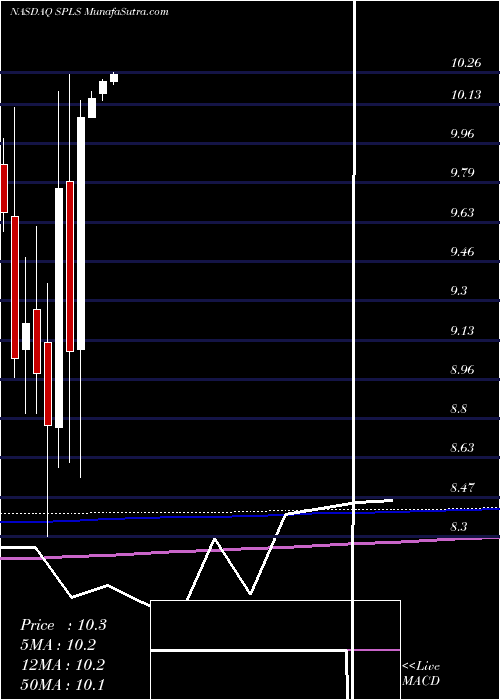Click the 10.26 price axis label

pyautogui.click(x=466, y=62)
